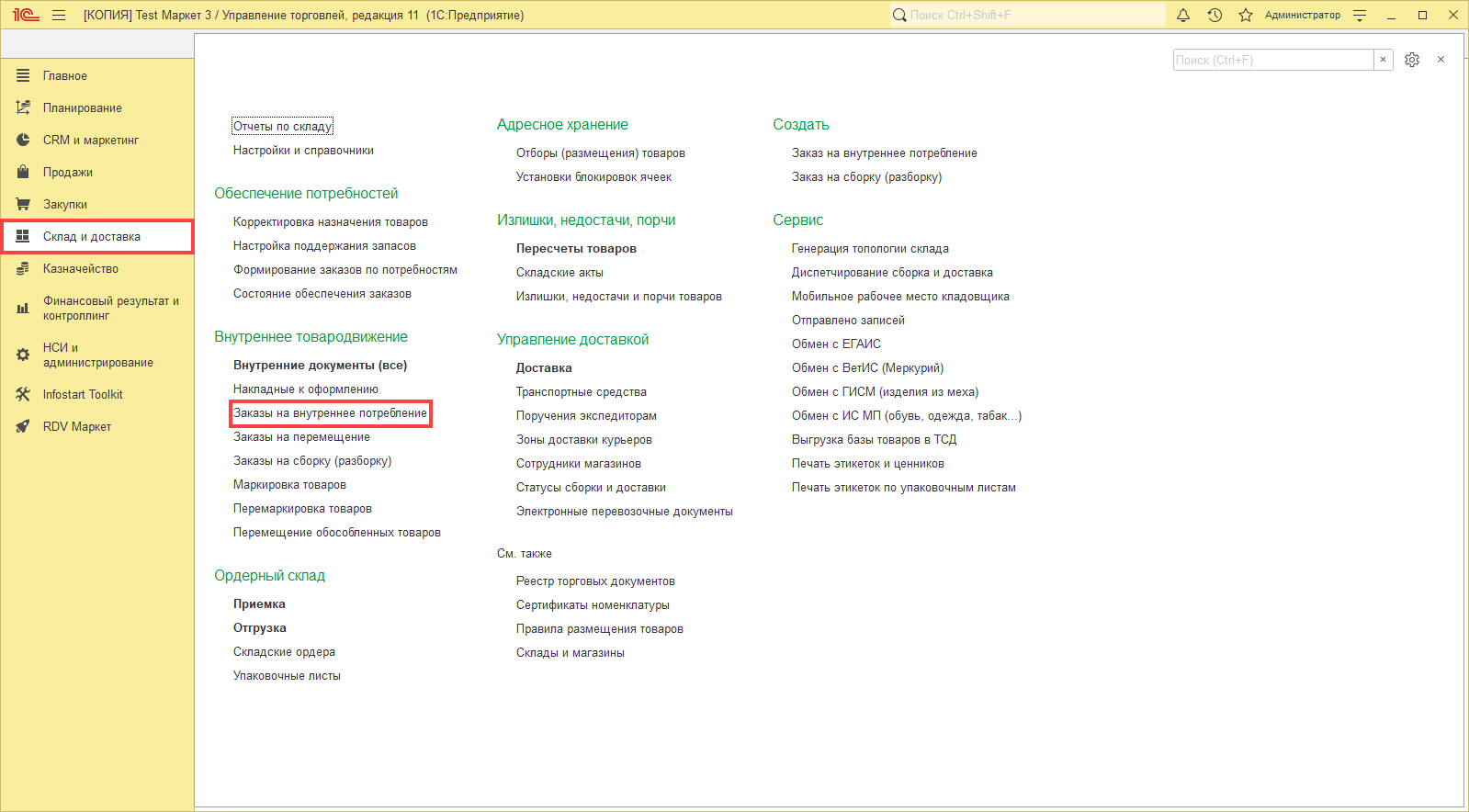Image resolution: width=1469 pixels, height=812 pixels.
Task: Open Заказы на внутреннее потребление
Action: pos(331,413)
